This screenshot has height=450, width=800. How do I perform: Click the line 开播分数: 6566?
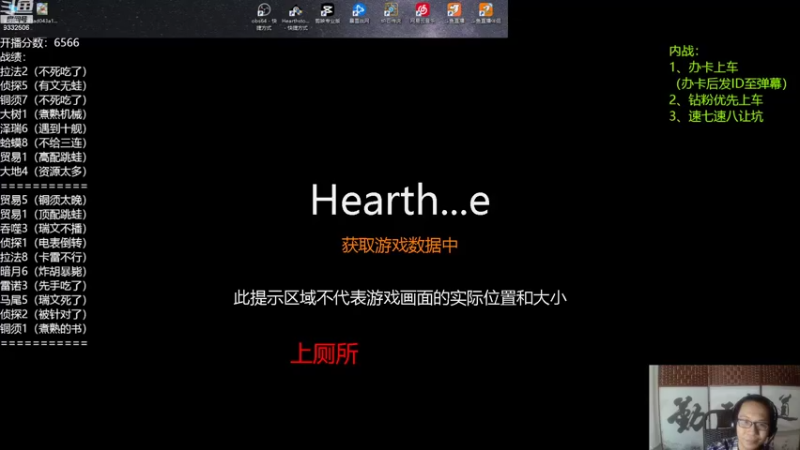click(40, 43)
